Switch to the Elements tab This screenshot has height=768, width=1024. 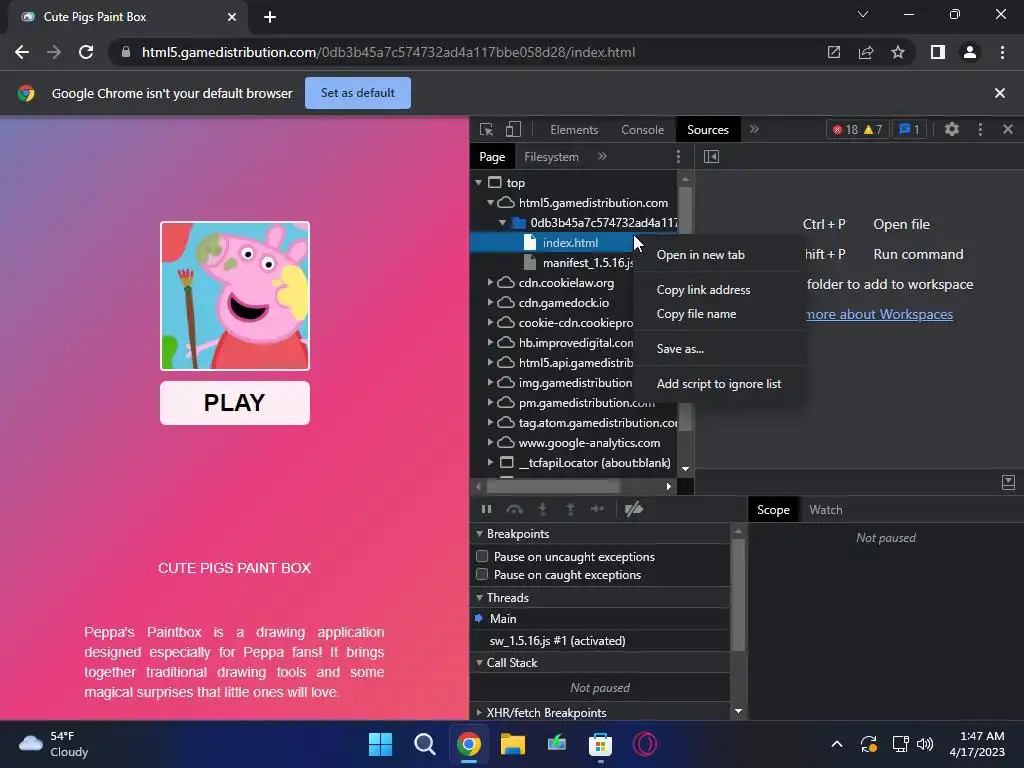tap(574, 129)
